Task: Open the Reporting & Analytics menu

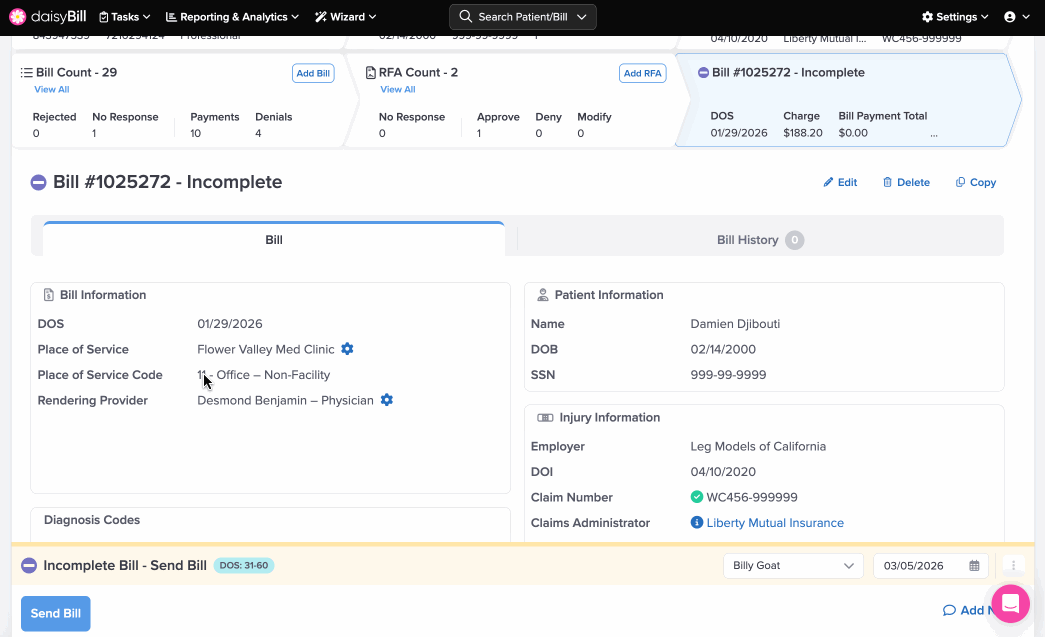Action: [233, 17]
